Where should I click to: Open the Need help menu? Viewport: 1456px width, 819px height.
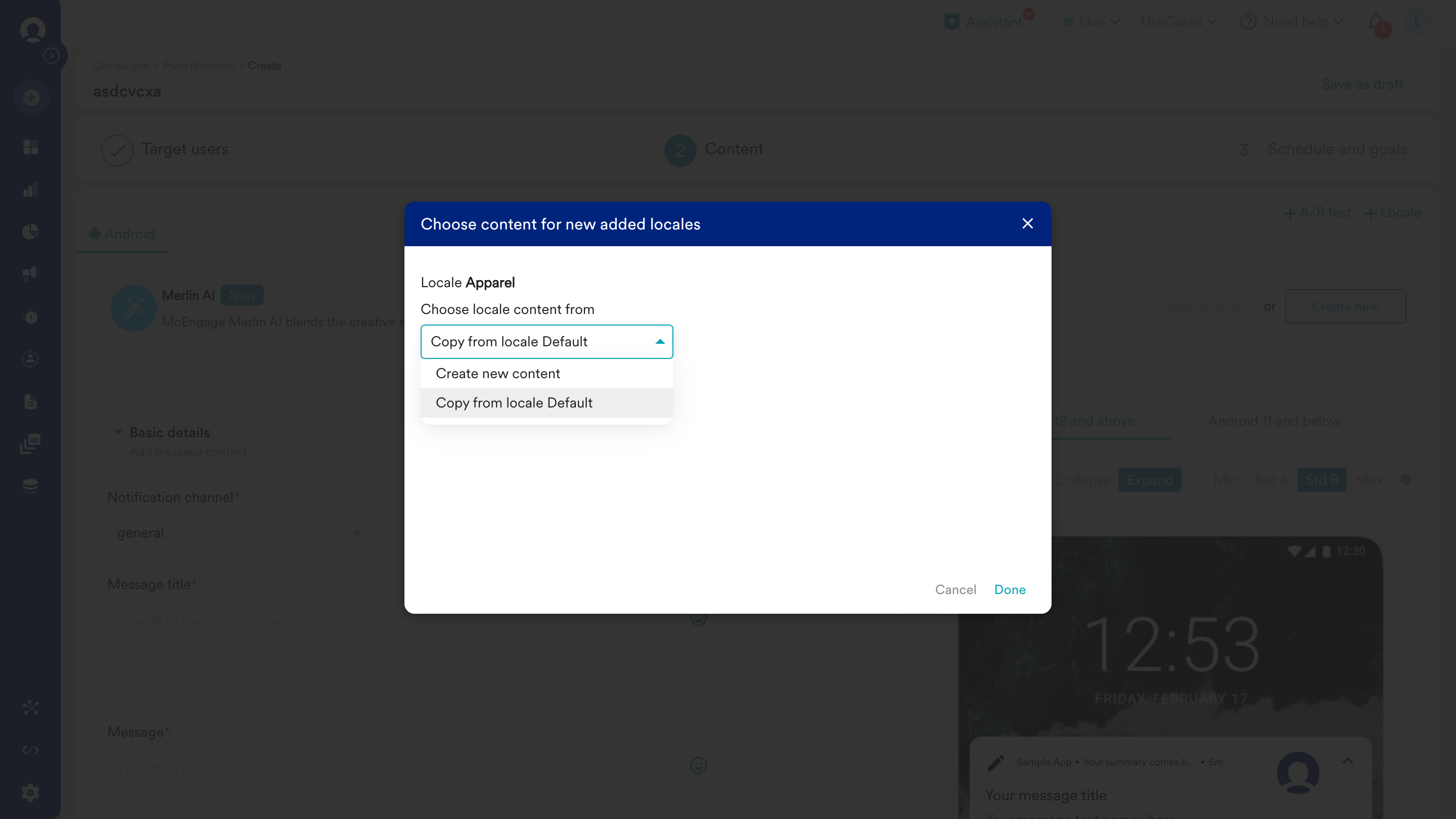[1291, 21]
